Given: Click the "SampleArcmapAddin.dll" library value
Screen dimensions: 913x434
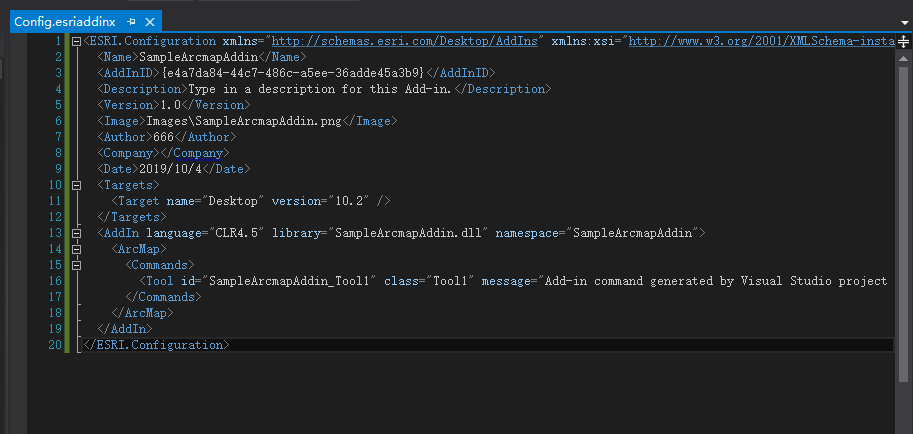Looking at the screenshot, I should (x=409, y=233).
